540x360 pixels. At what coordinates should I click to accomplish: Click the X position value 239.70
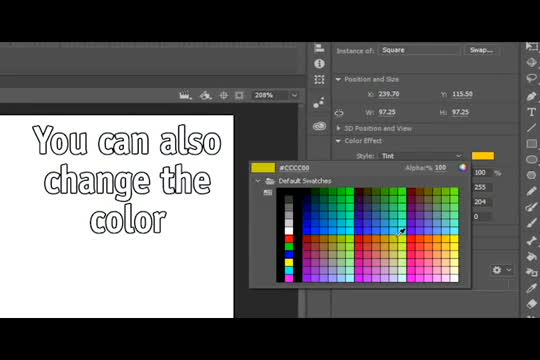(x=389, y=94)
